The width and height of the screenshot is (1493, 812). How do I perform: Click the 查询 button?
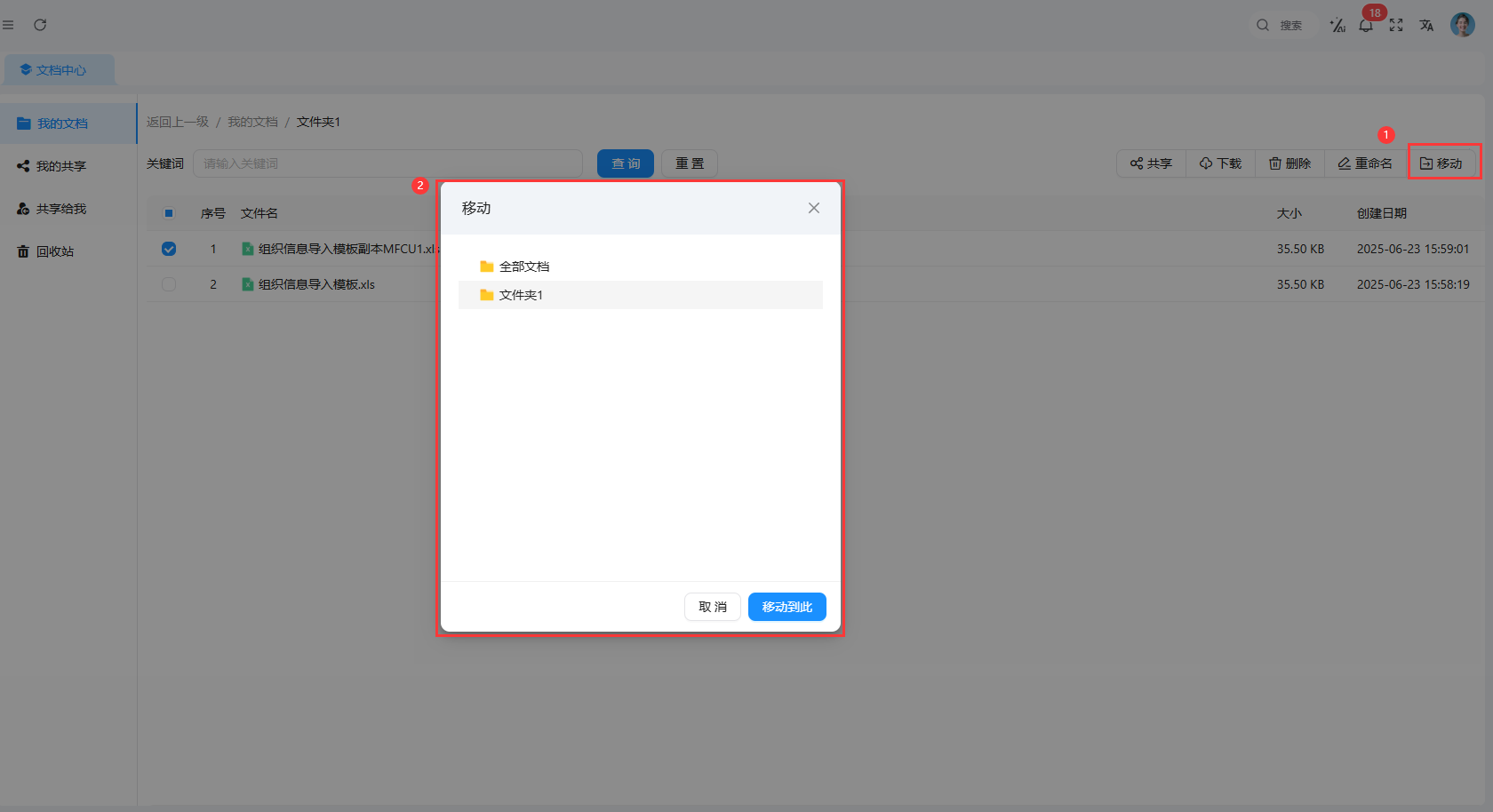pos(626,163)
